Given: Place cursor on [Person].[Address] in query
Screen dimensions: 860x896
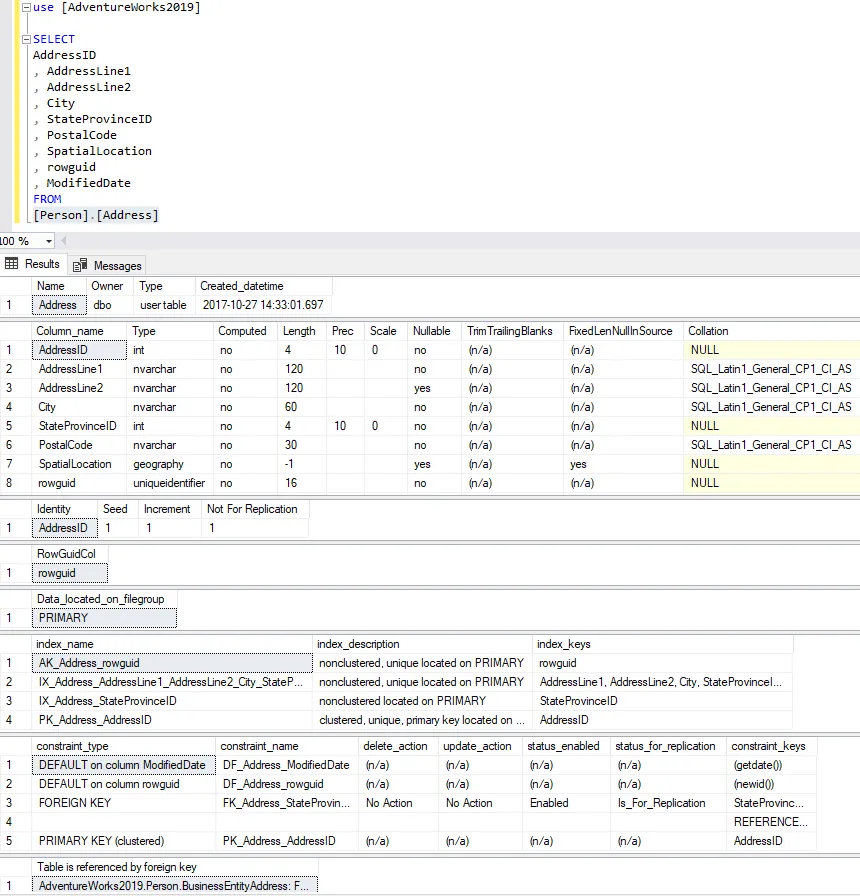Looking at the screenshot, I should [x=95, y=215].
